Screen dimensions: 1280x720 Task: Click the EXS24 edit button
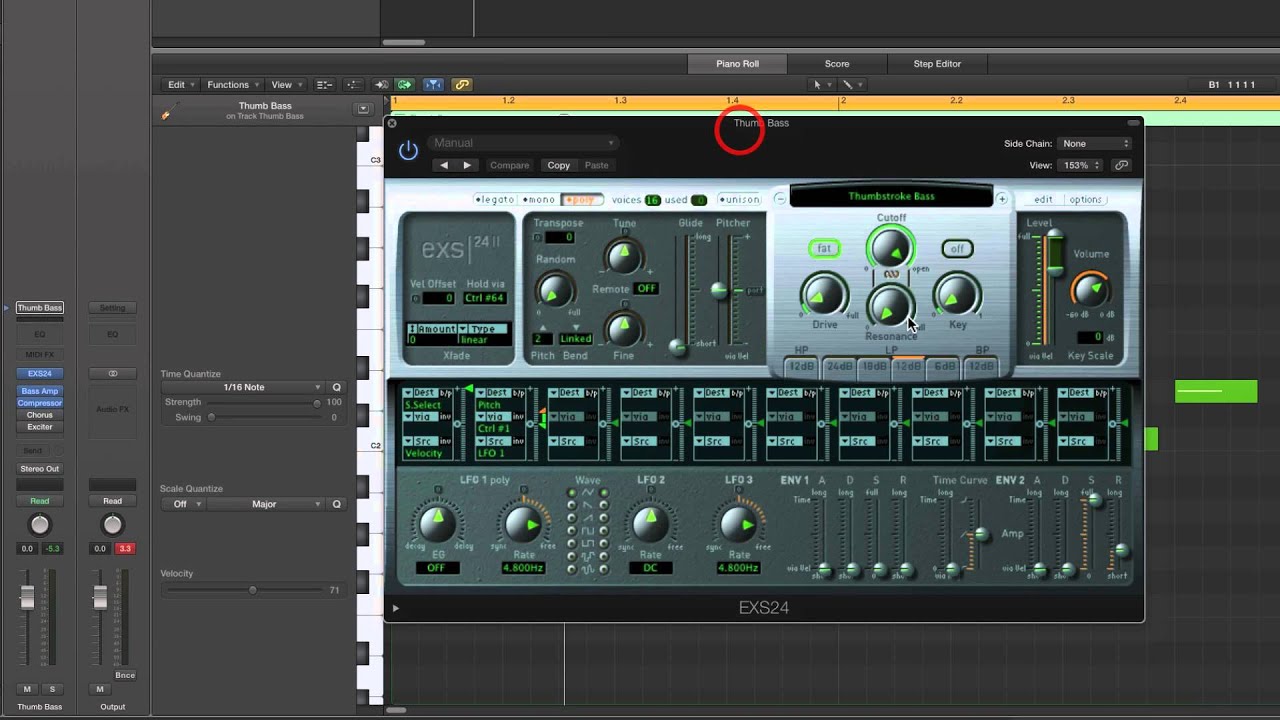tap(1043, 199)
